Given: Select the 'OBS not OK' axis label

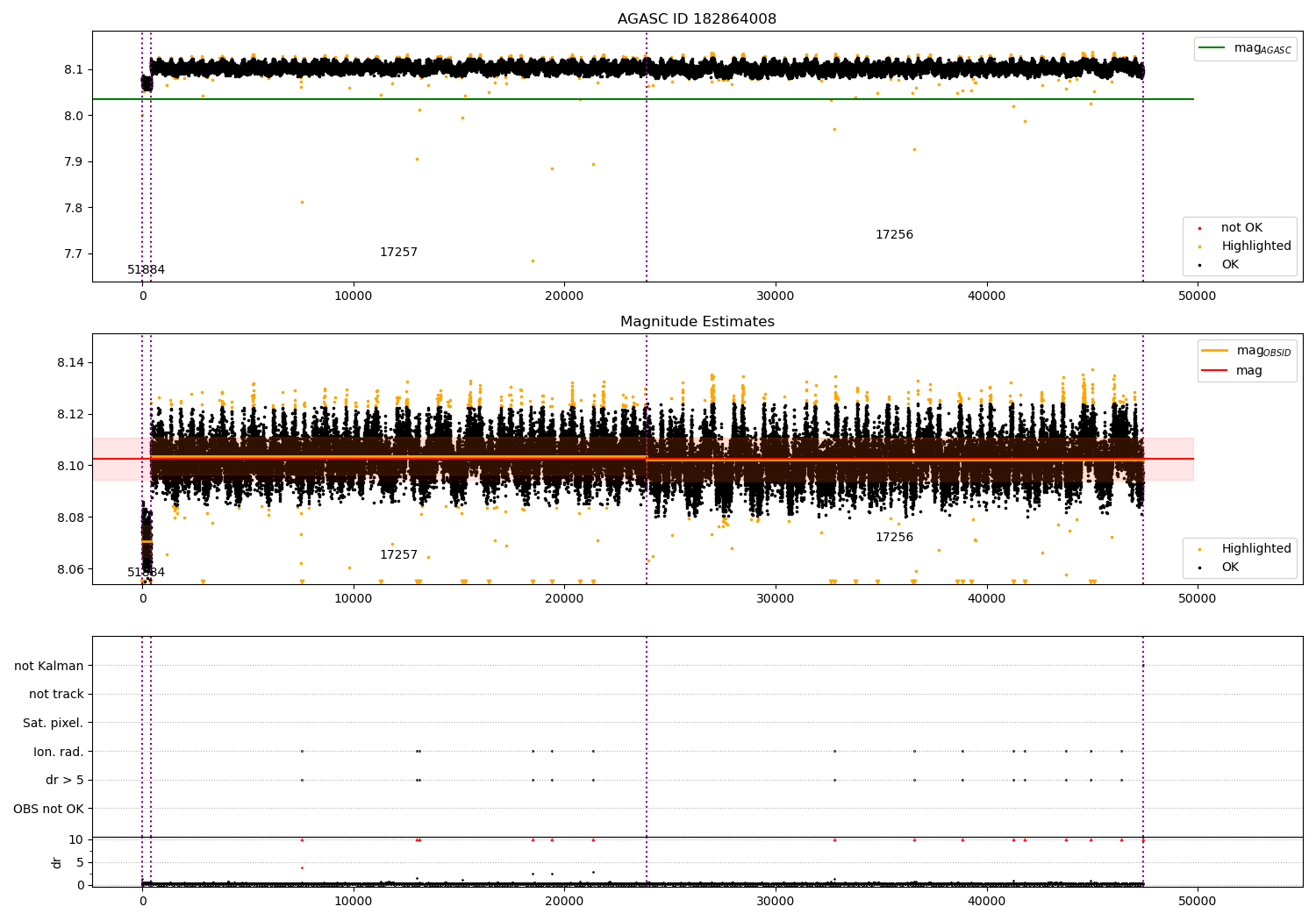Looking at the screenshot, I should coord(48,809).
